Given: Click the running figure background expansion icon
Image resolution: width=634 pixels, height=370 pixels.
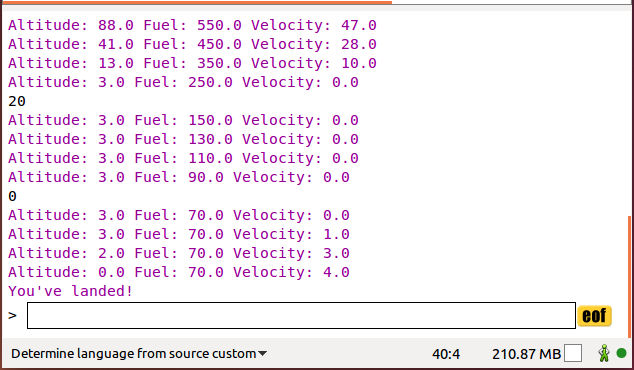Looking at the screenshot, I should click(x=604, y=353).
